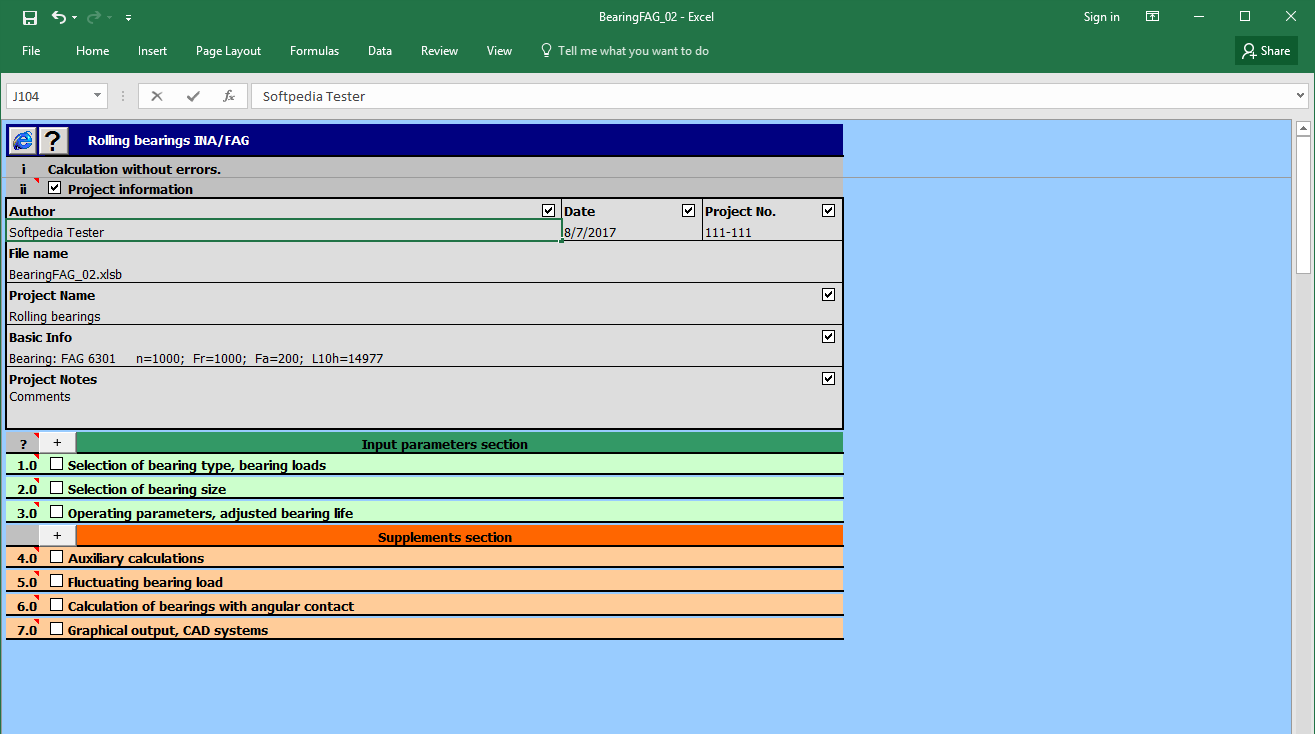Switch to the Home tab
This screenshot has width=1315, height=734.
(92, 51)
